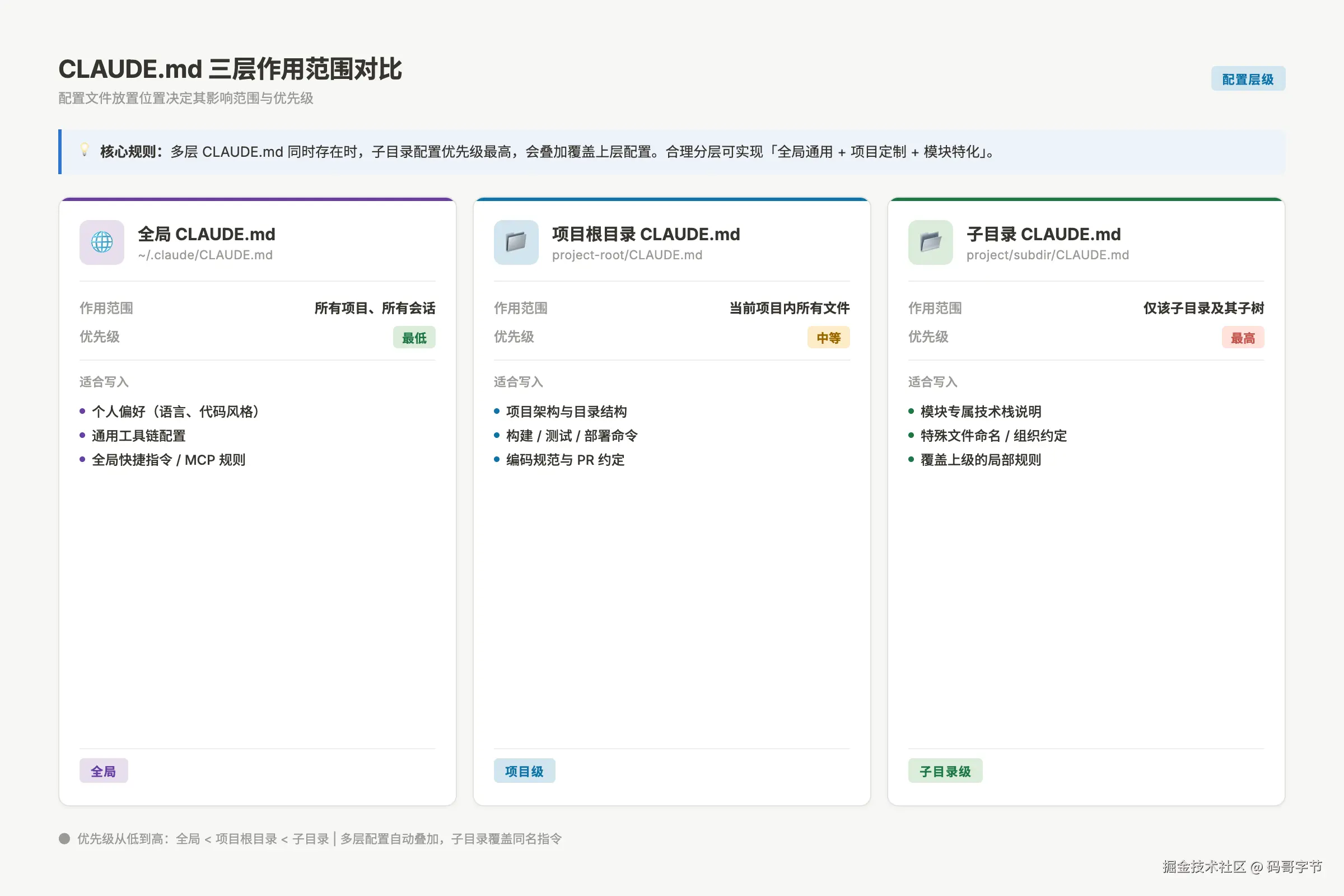Viewport: 1344px width, 896px height.
Task: Click 优先级 label in 项目根目录 card
Action: tap(514, 337)
